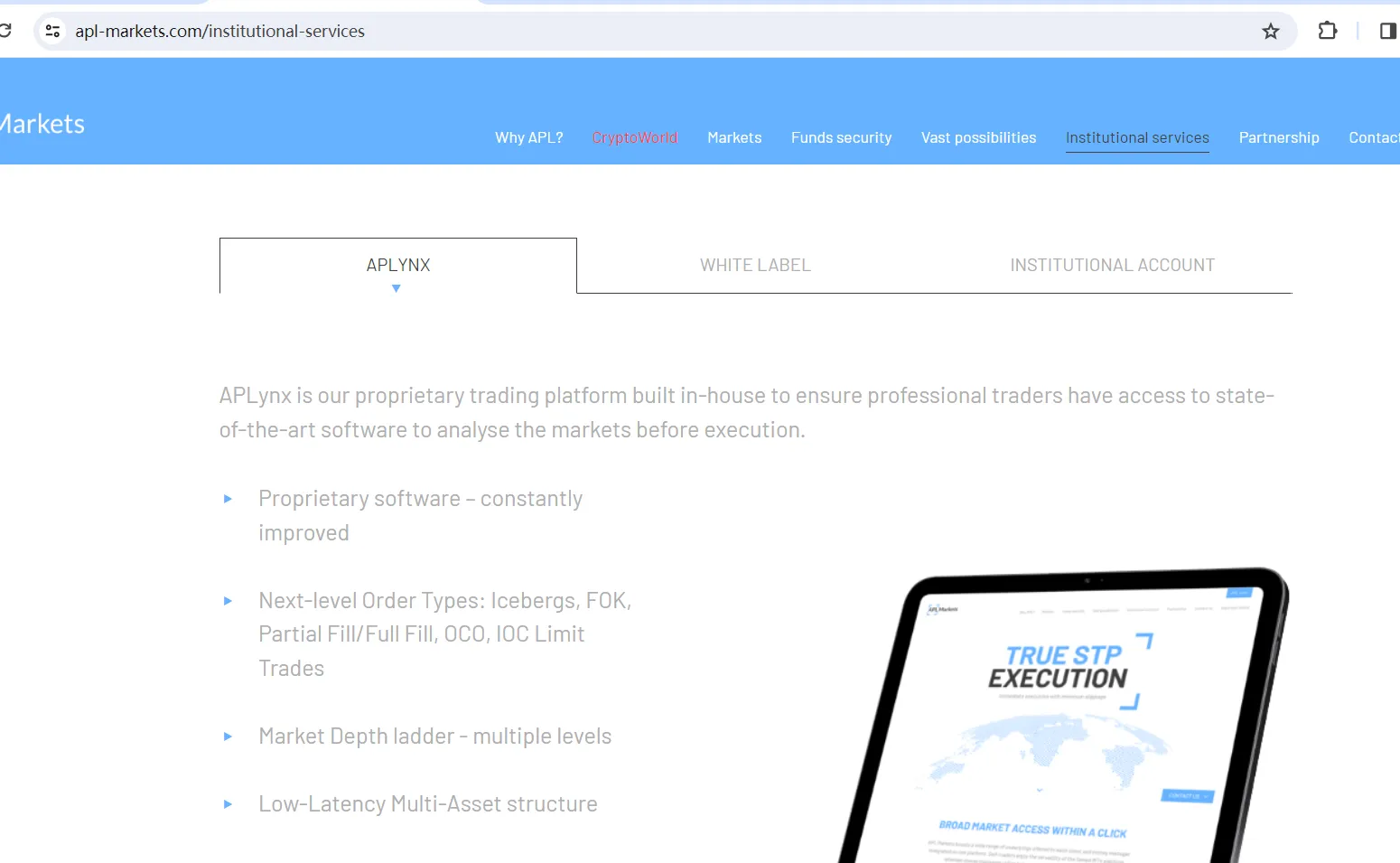Click the bullet arrow beside Market Depth ladder
The height and width of the screenshot is (863, 1400).
tap(229, 736)
